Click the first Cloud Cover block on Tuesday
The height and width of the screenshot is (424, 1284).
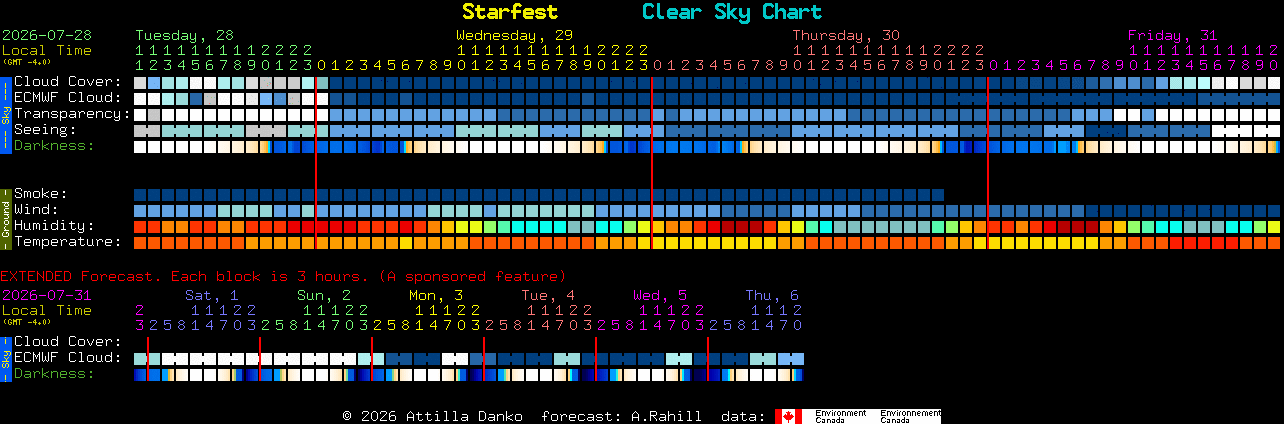tap(140, 83)
